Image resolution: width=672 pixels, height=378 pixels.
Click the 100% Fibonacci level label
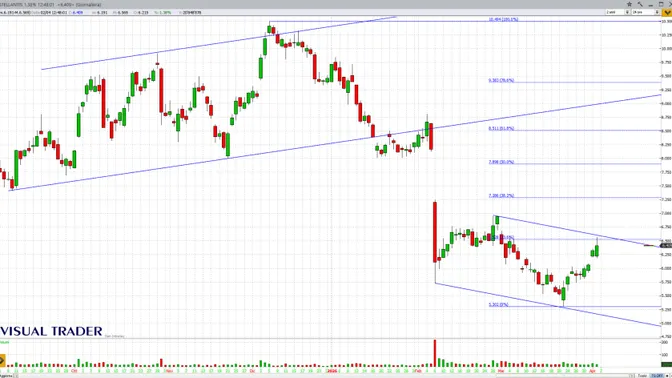pos(503,19)
